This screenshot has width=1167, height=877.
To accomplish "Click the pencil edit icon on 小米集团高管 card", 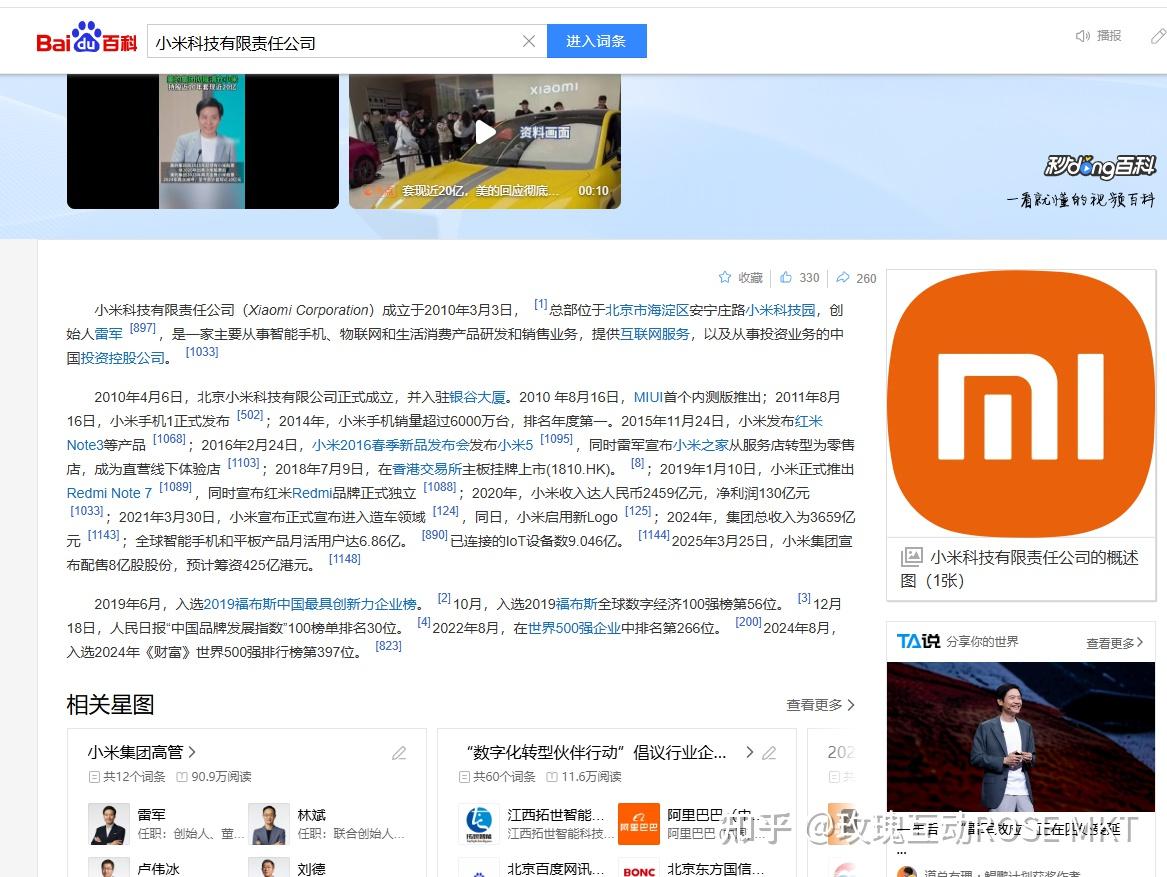I will (x=399, y=752).
